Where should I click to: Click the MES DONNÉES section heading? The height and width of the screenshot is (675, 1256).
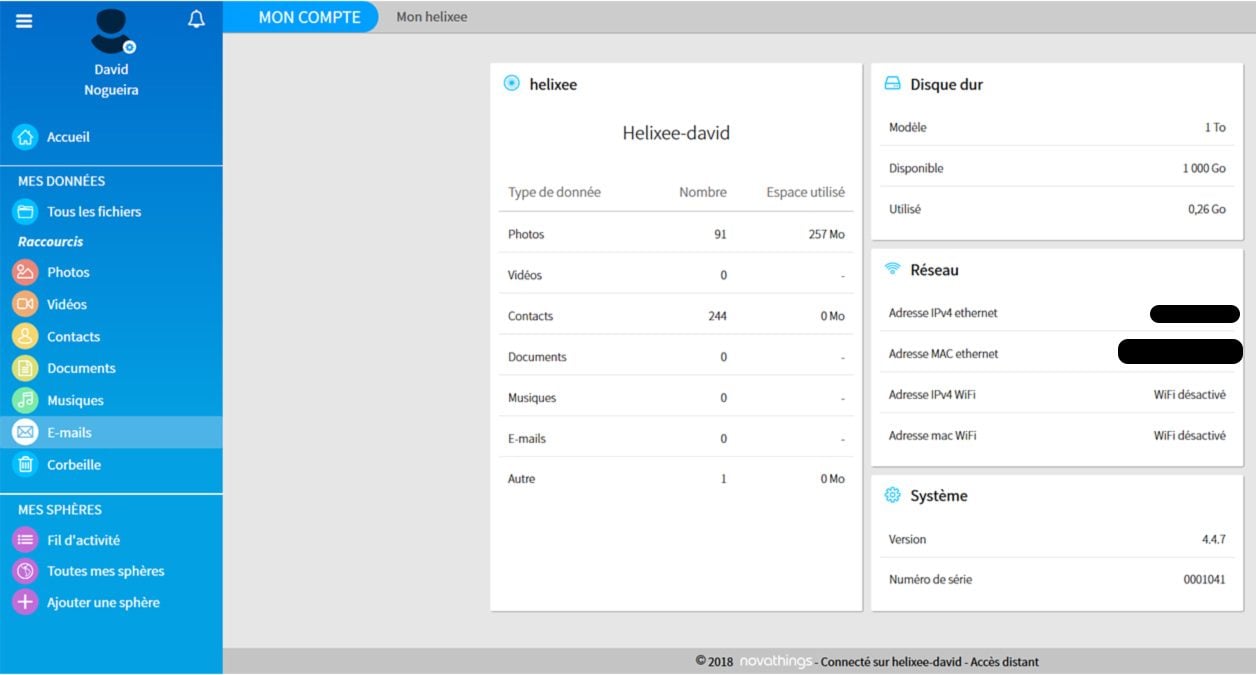click(x=61, y=181)
